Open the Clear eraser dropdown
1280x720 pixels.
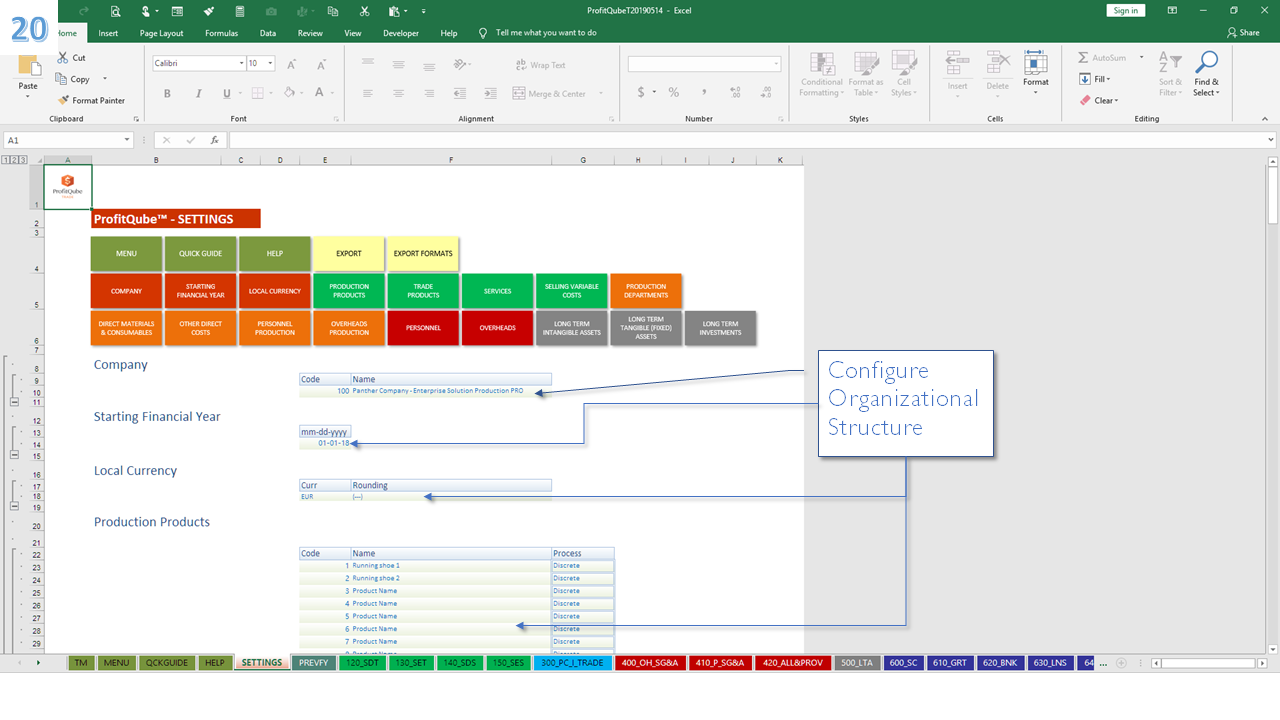[1099, 100]
